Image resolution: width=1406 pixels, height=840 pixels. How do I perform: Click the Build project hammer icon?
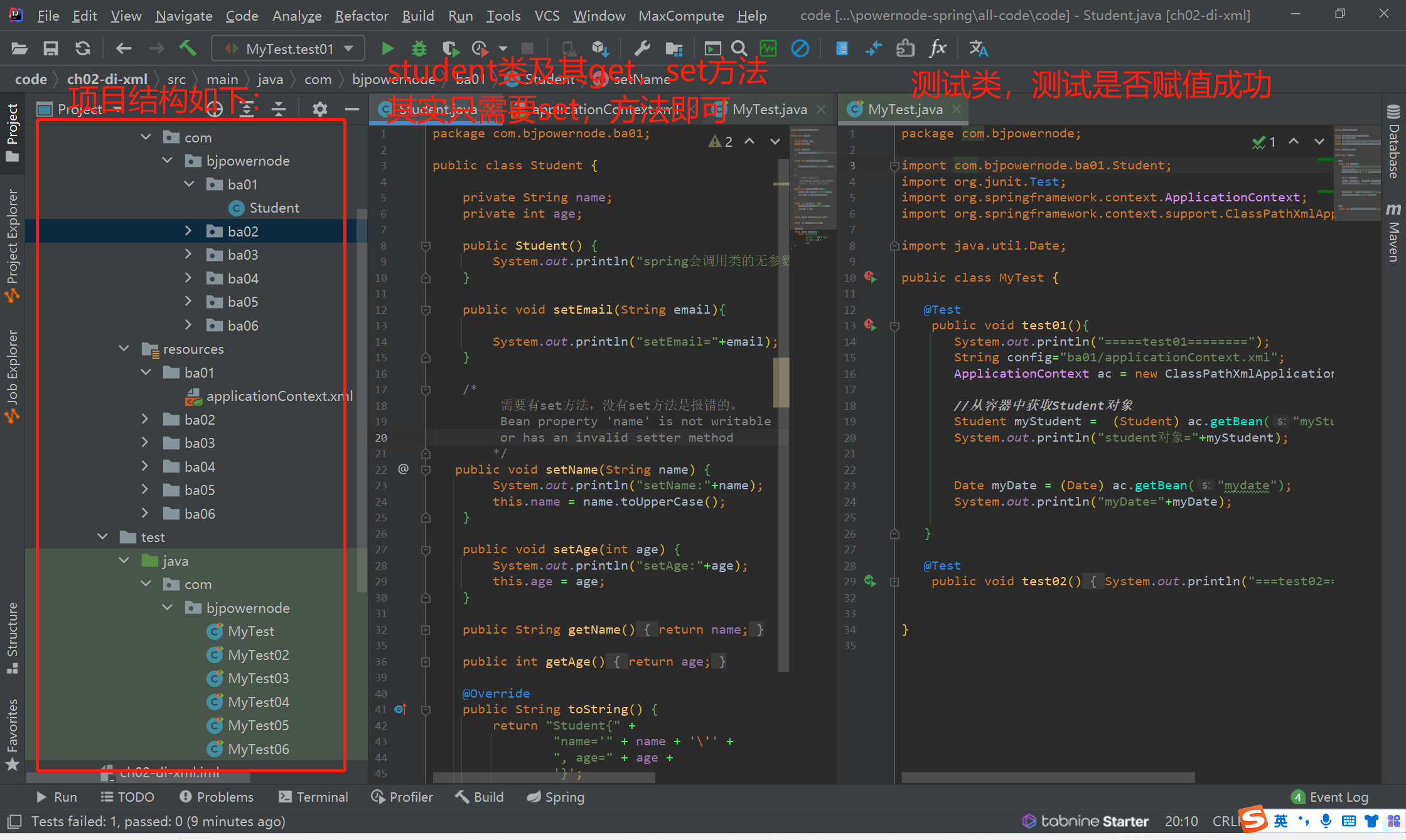coord(188,48)
